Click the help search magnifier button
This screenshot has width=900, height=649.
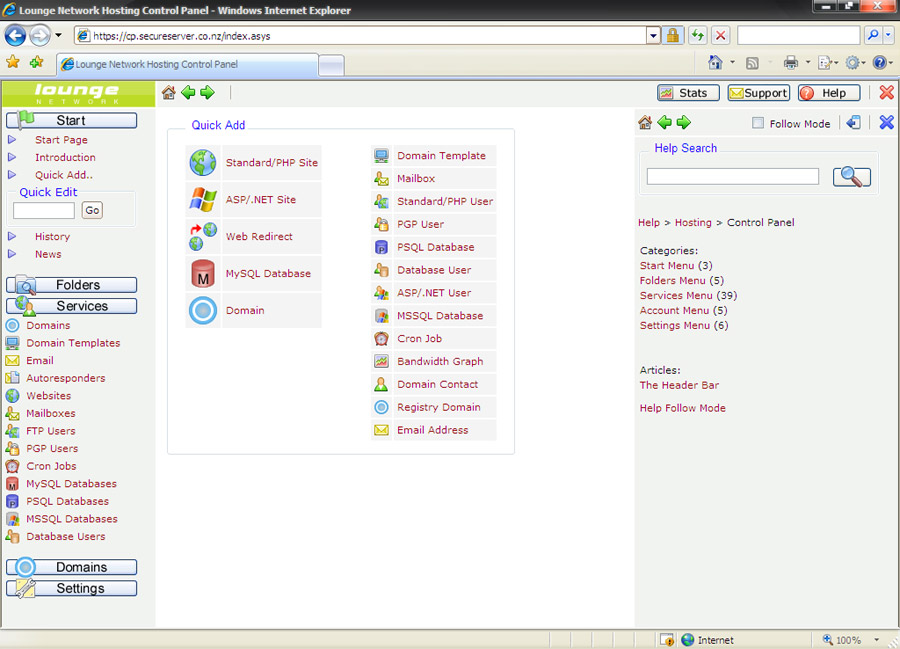coord(851,177)
